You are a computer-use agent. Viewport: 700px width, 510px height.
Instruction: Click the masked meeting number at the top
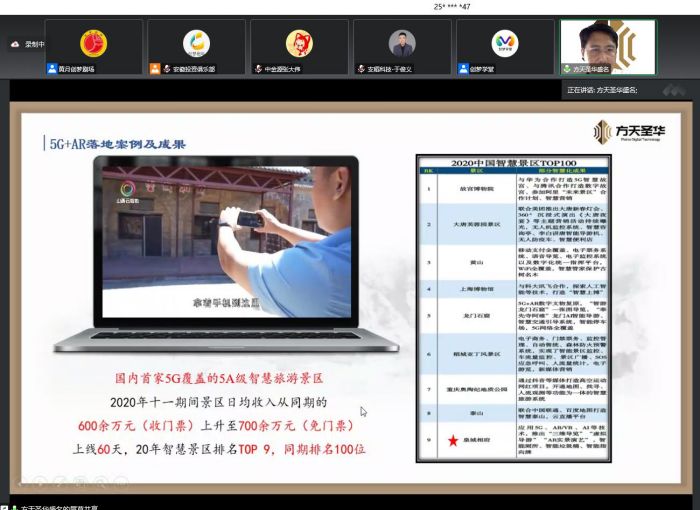(x=452, y=7)
